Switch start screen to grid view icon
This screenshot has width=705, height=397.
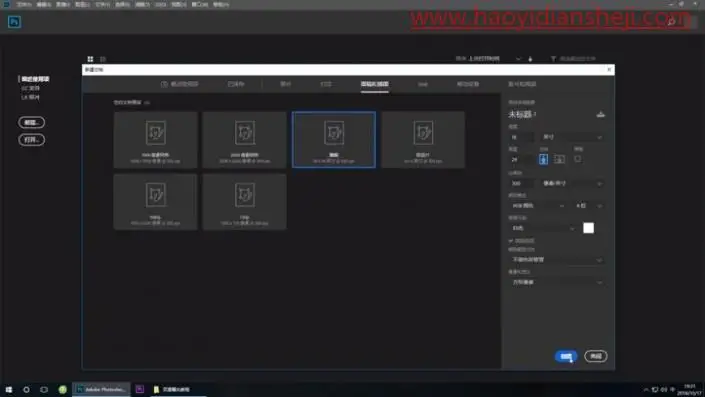pyautogui.click(x=90, y=59)
